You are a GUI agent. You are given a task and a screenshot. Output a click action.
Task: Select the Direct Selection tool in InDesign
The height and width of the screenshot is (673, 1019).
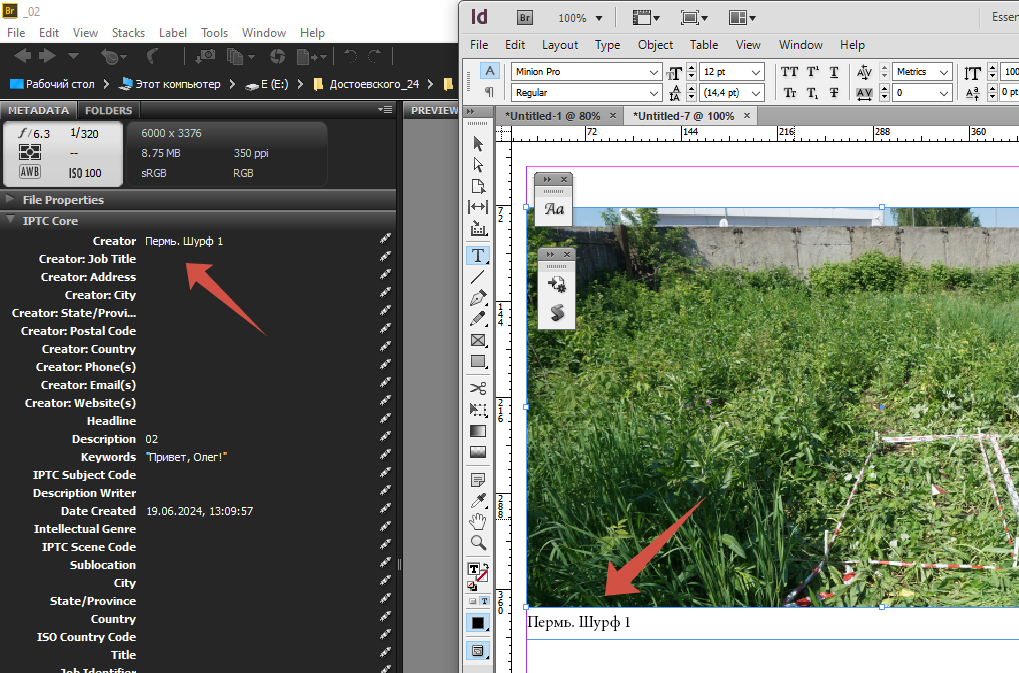478,165
